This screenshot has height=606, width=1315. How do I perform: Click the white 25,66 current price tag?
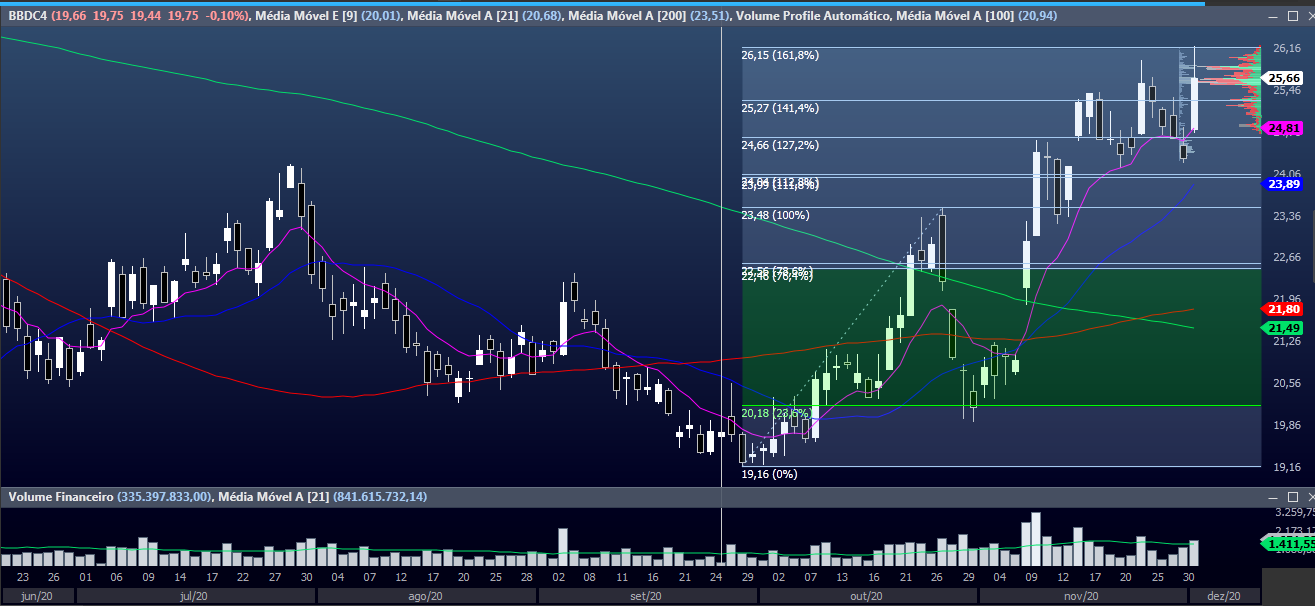pyautogui.click(x=1284, y=78)
